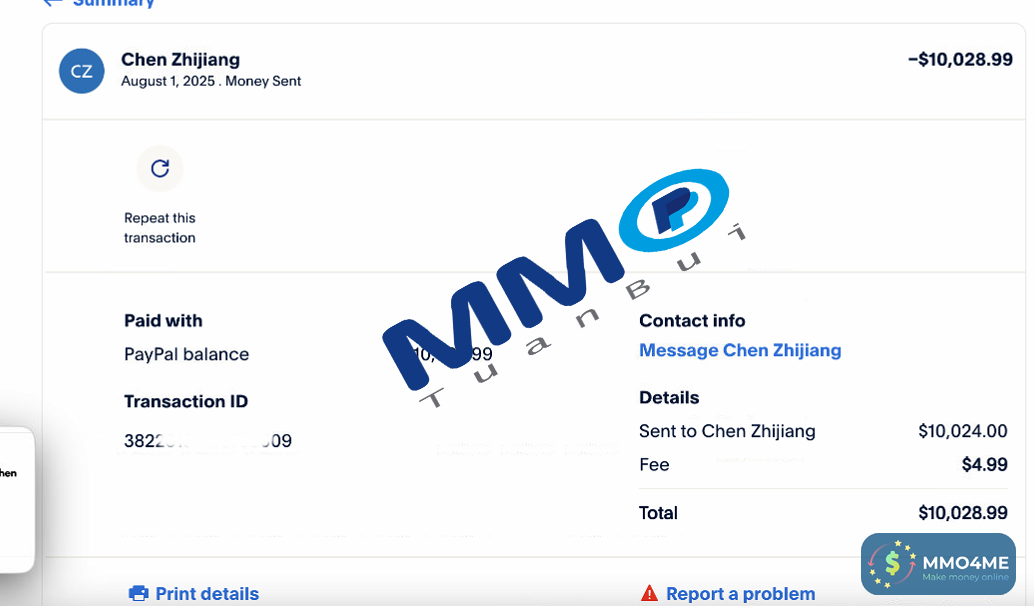Screen dimensions: 1034x606
Task: Click the back arrow beside Summary
Action: click(x=52, y=3)
